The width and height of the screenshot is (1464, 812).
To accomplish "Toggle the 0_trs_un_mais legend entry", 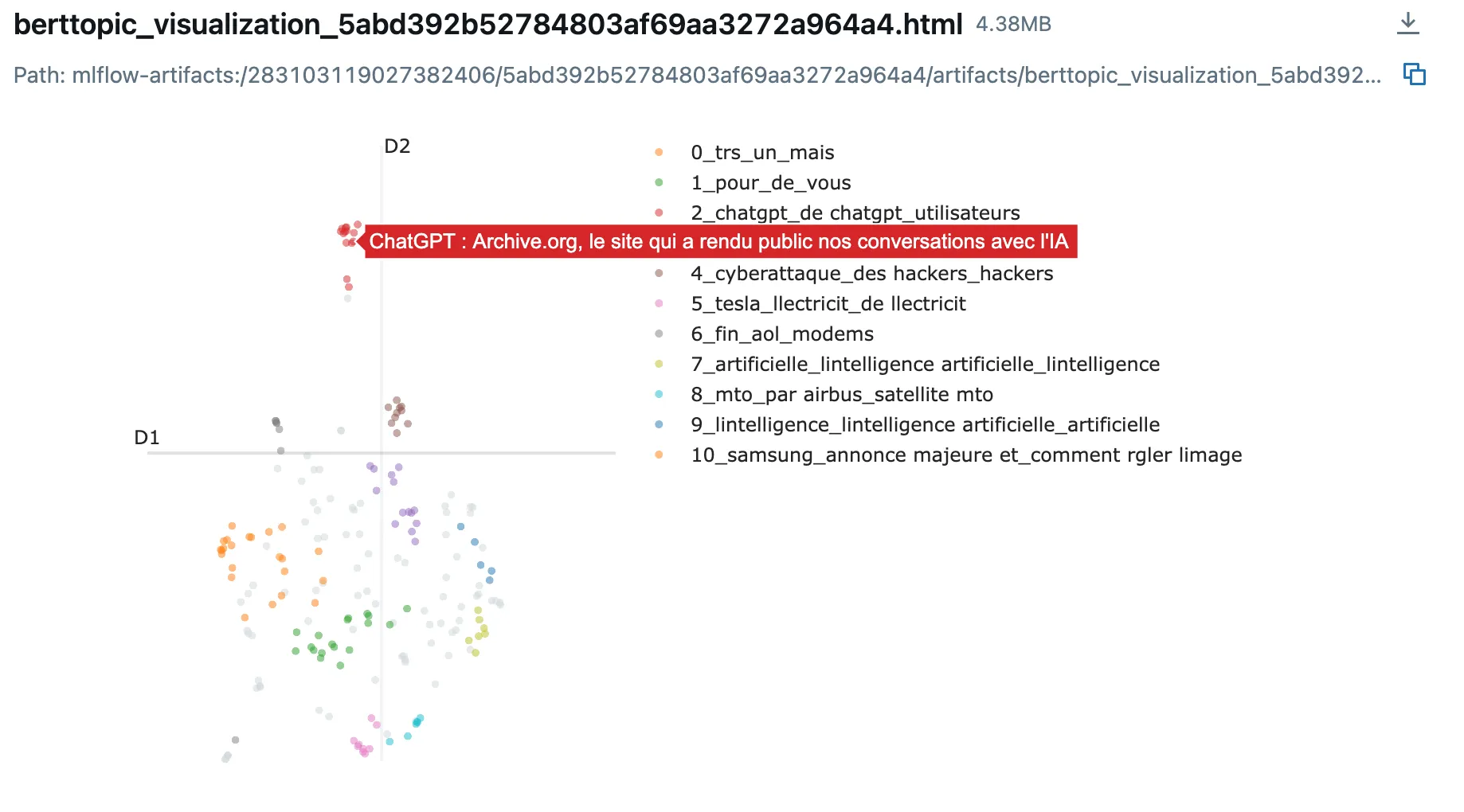I will point(762,153).
